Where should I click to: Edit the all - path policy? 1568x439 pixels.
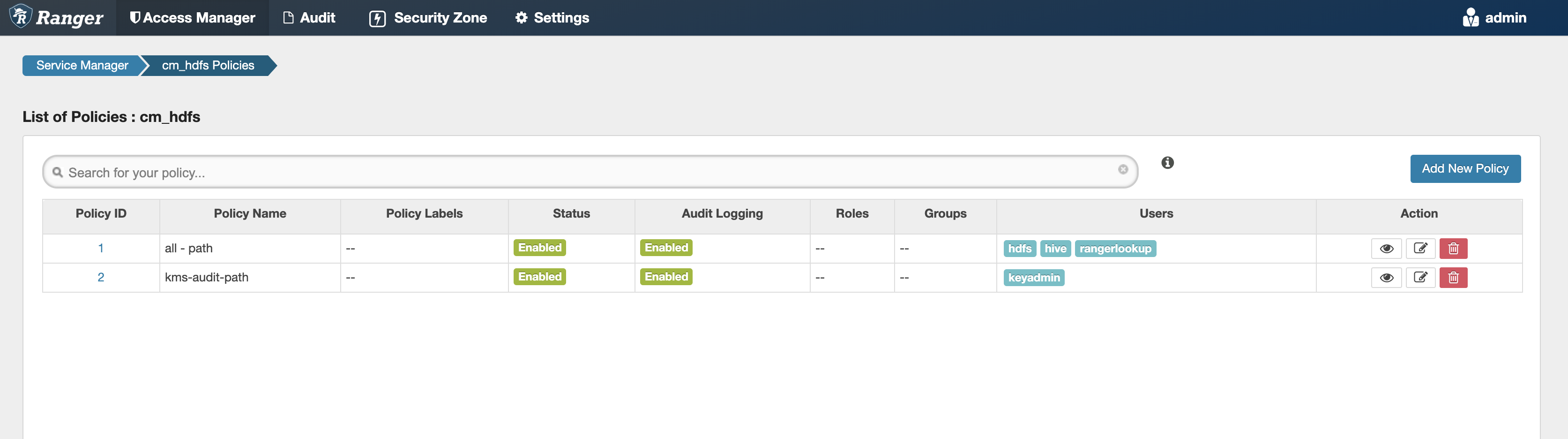[x=1420, y=249]
